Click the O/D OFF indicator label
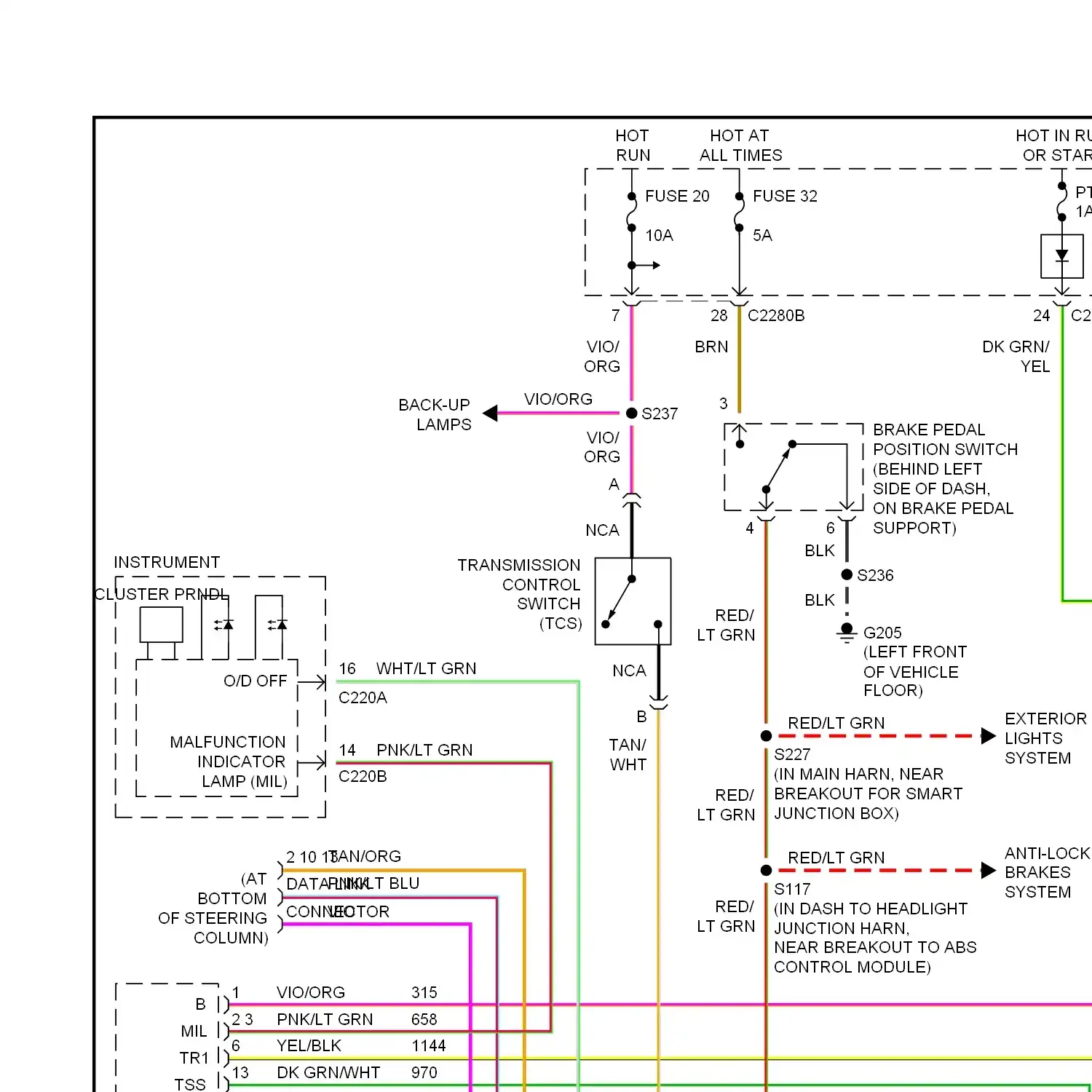 tap(256, 681)
